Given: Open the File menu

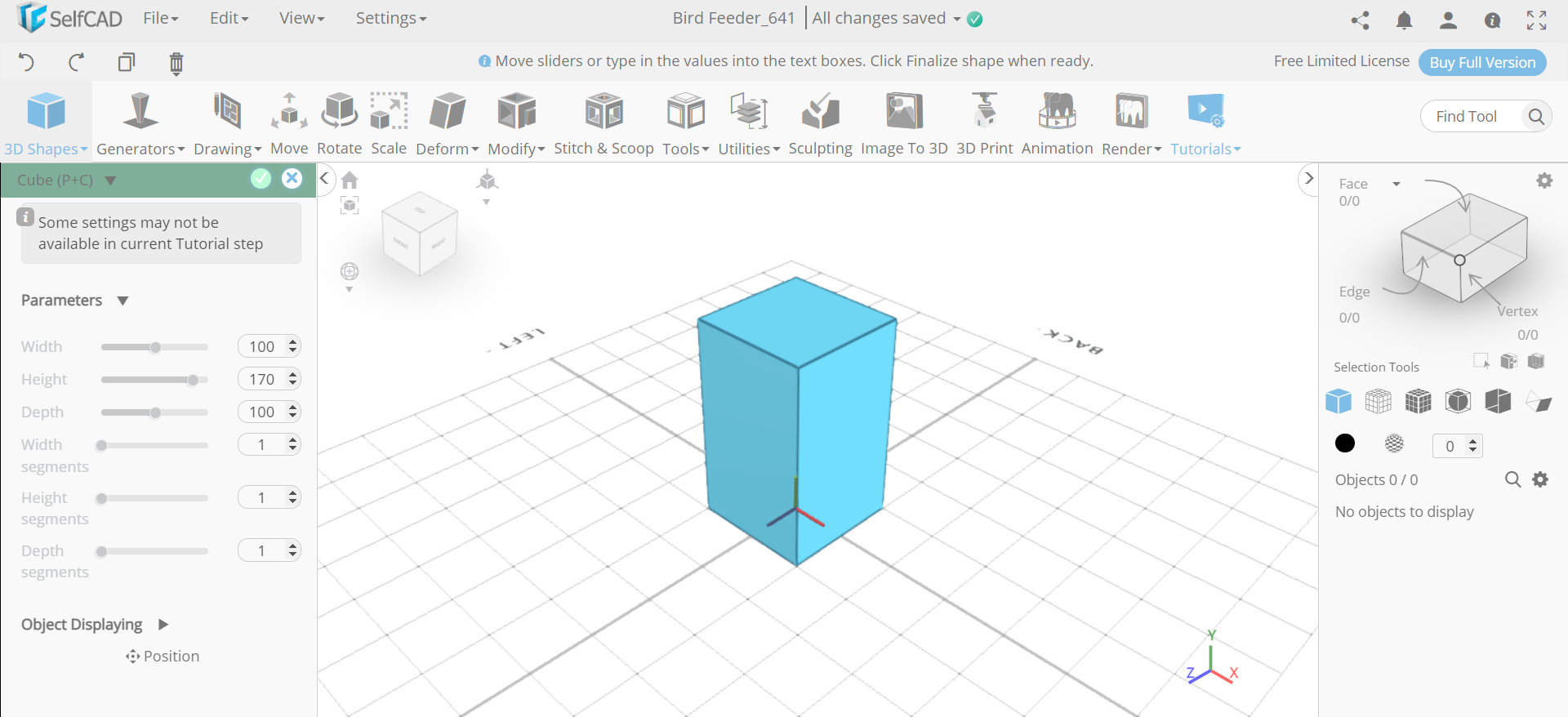Looking at the screenshot, I should [160, 18].
